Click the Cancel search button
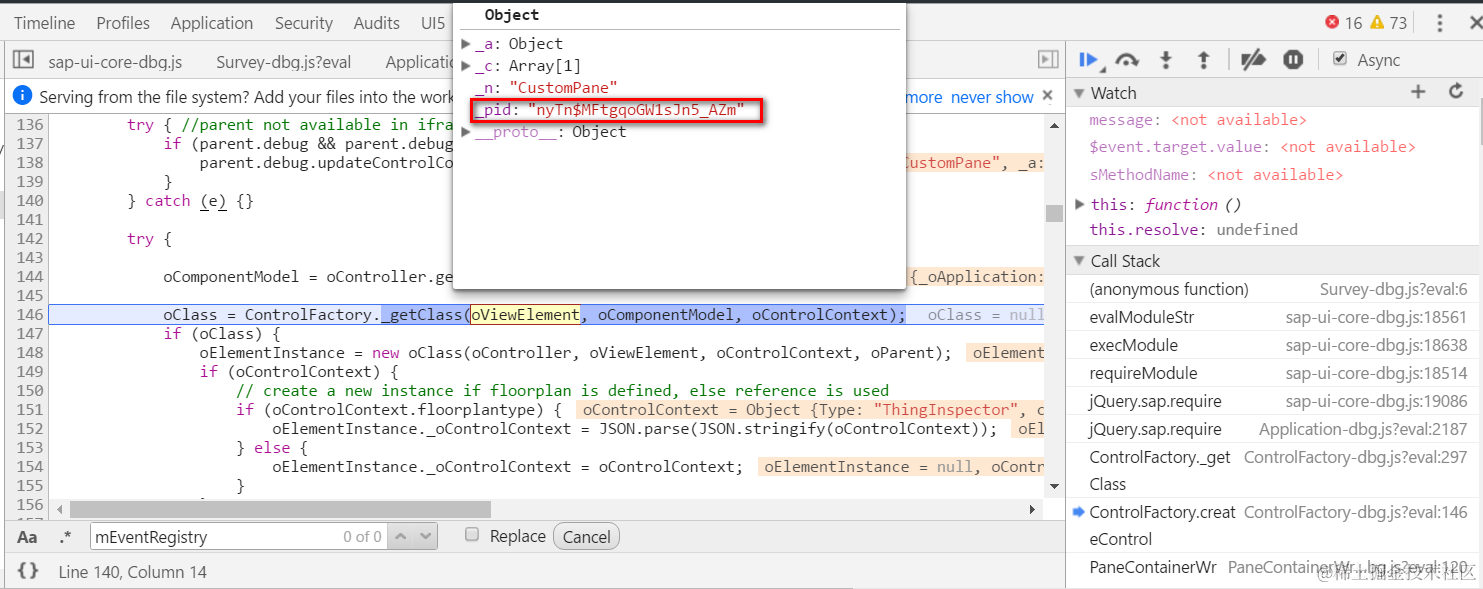This screenshot has height=589, width=1483. pos(586,536)
